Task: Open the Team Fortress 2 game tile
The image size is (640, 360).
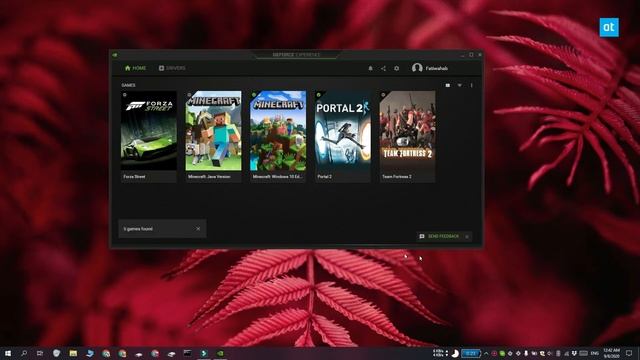Action: coord(407,136)
